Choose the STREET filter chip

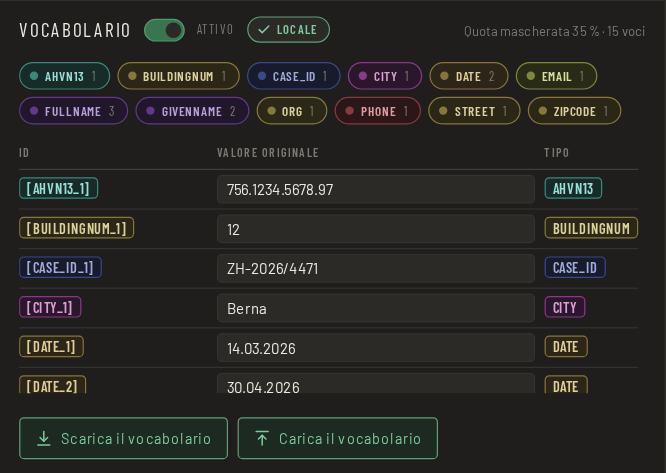[x=474, y=111]
